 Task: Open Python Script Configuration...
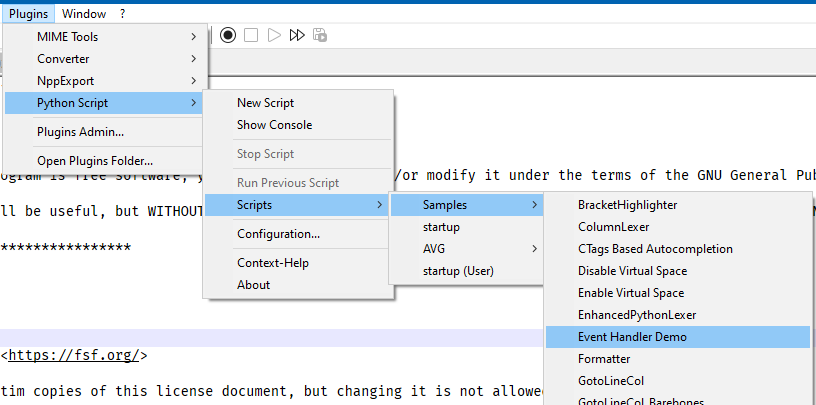coord(298,234)
